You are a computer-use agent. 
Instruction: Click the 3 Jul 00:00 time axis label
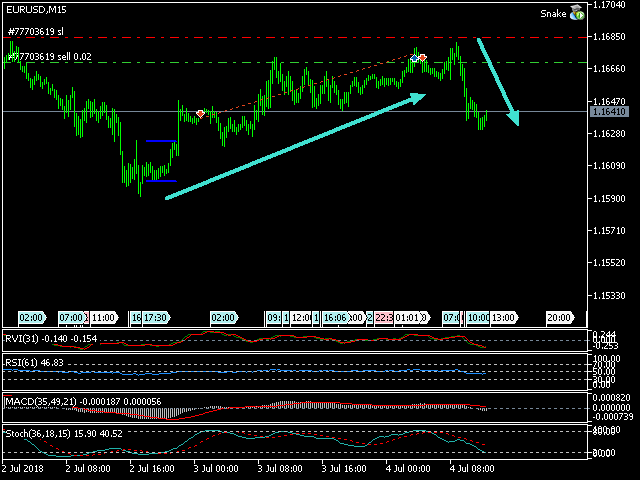216,469
